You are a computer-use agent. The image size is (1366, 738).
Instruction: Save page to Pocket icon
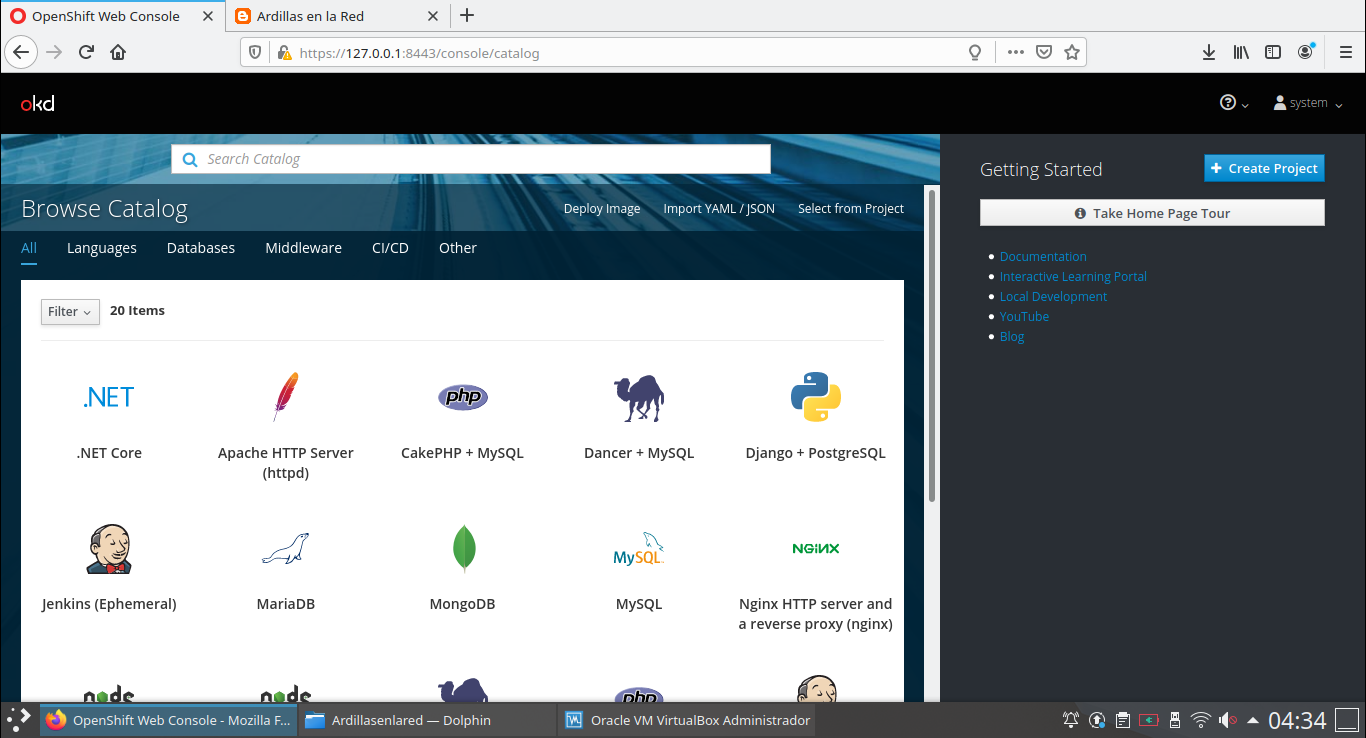pos(1044,52)
